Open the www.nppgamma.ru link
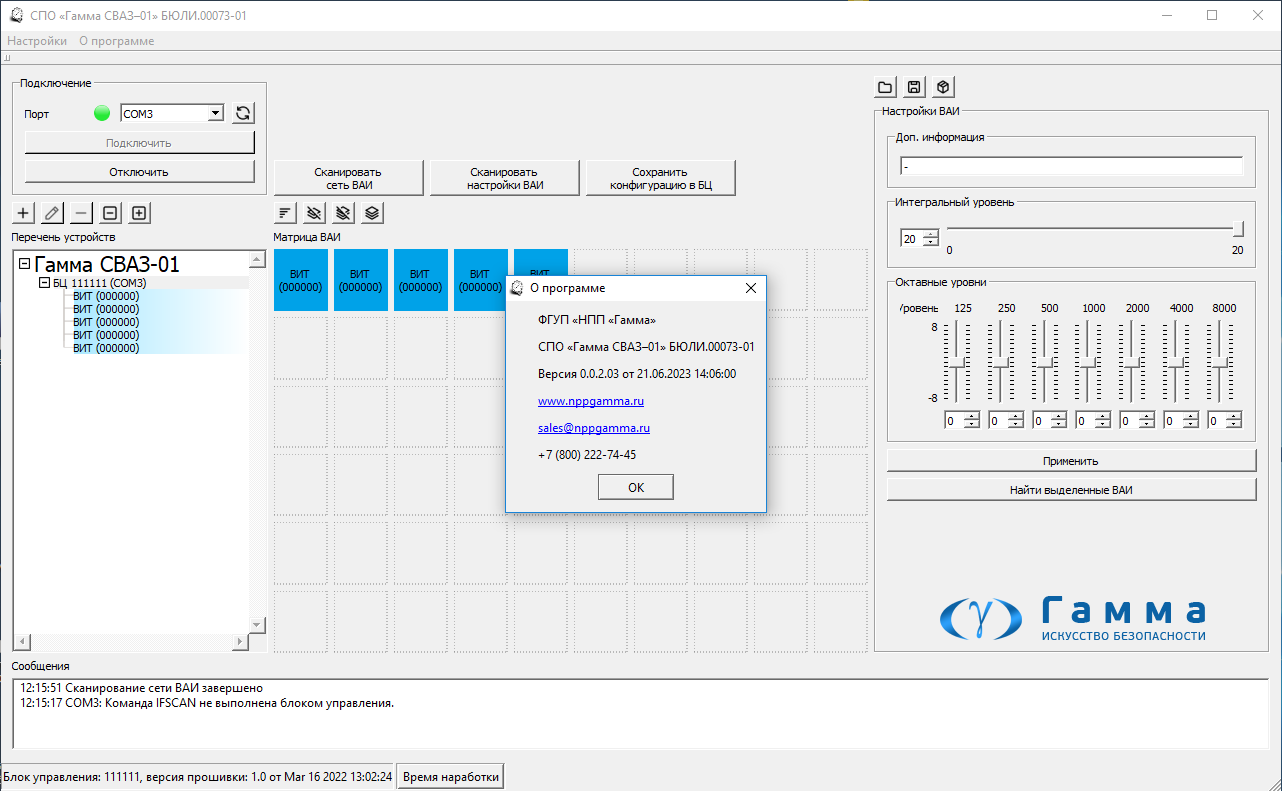The width and height of the screenshot is (1283, 791). click(x=590, y=401)
